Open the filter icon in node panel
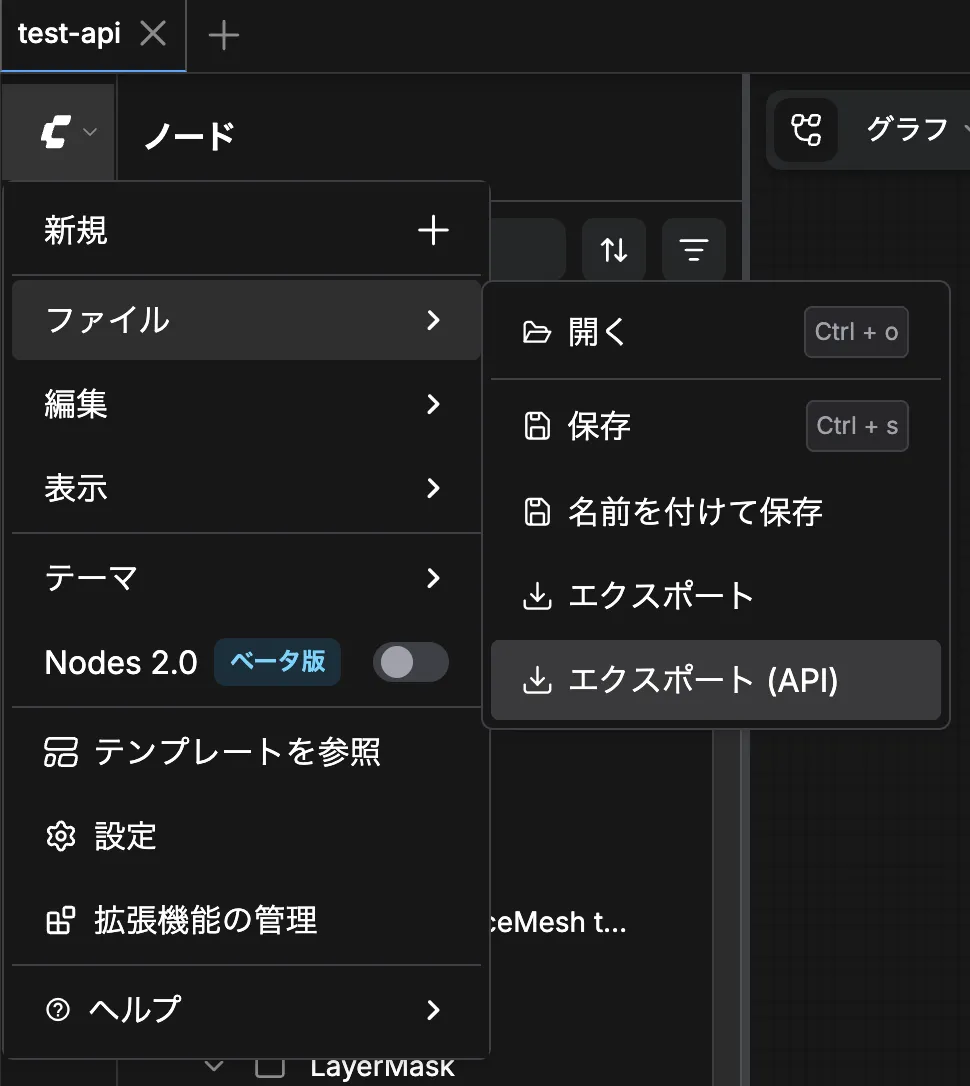 [694, 250]
